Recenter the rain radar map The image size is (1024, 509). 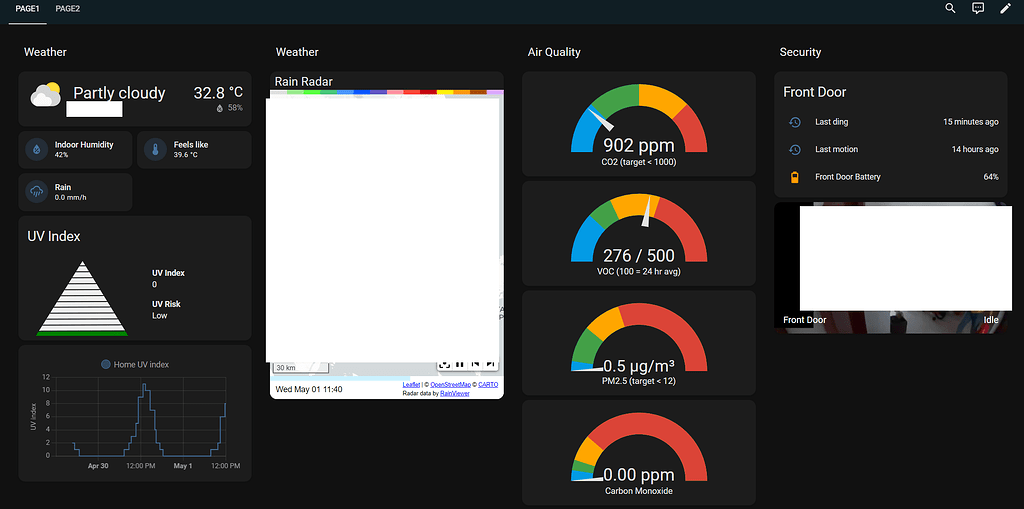(444, 365)
